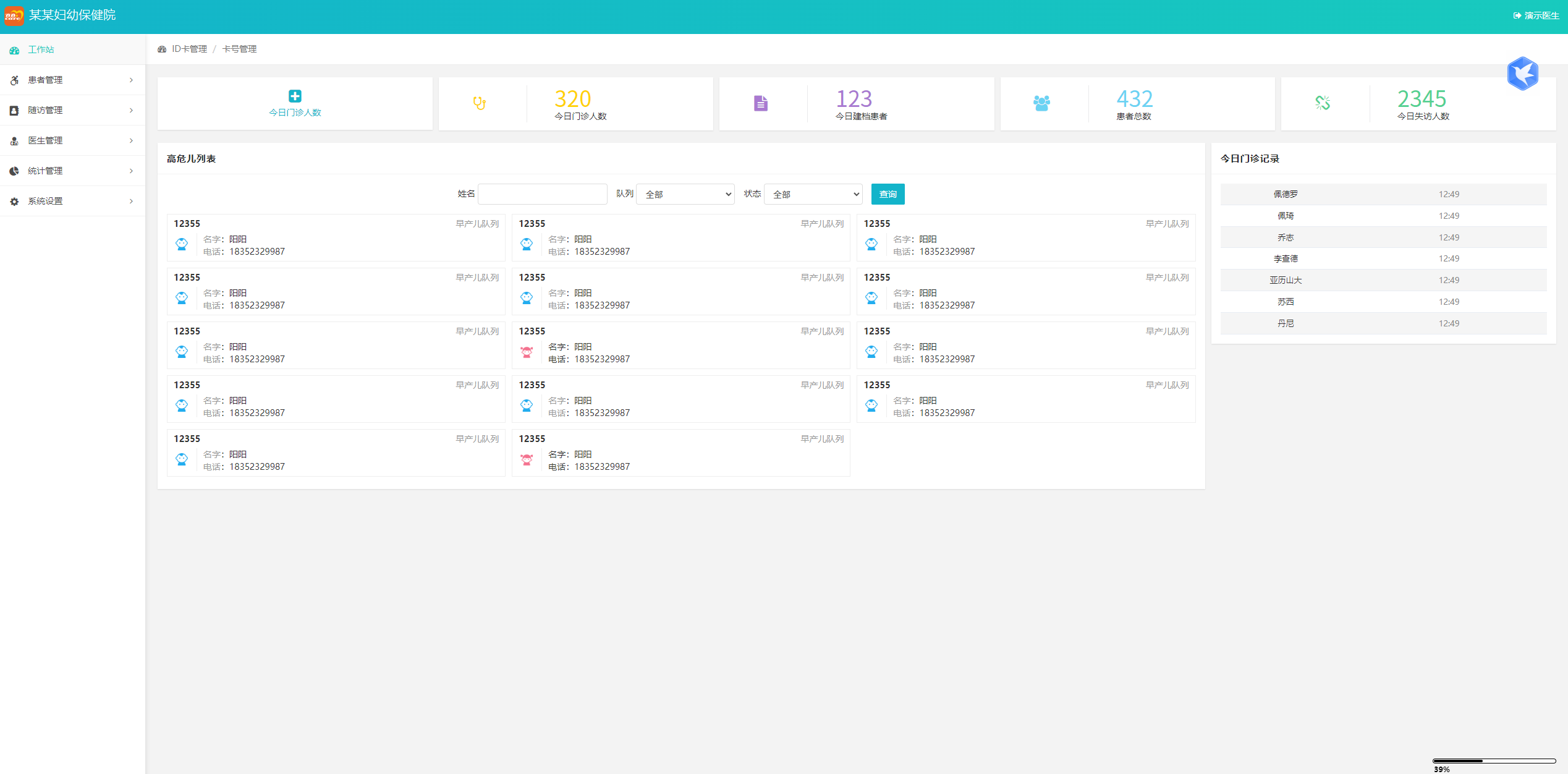The image size is (1568, 774).
Task: Click the 39% progress bar at bottom right
Action: tap(1494, 761)
